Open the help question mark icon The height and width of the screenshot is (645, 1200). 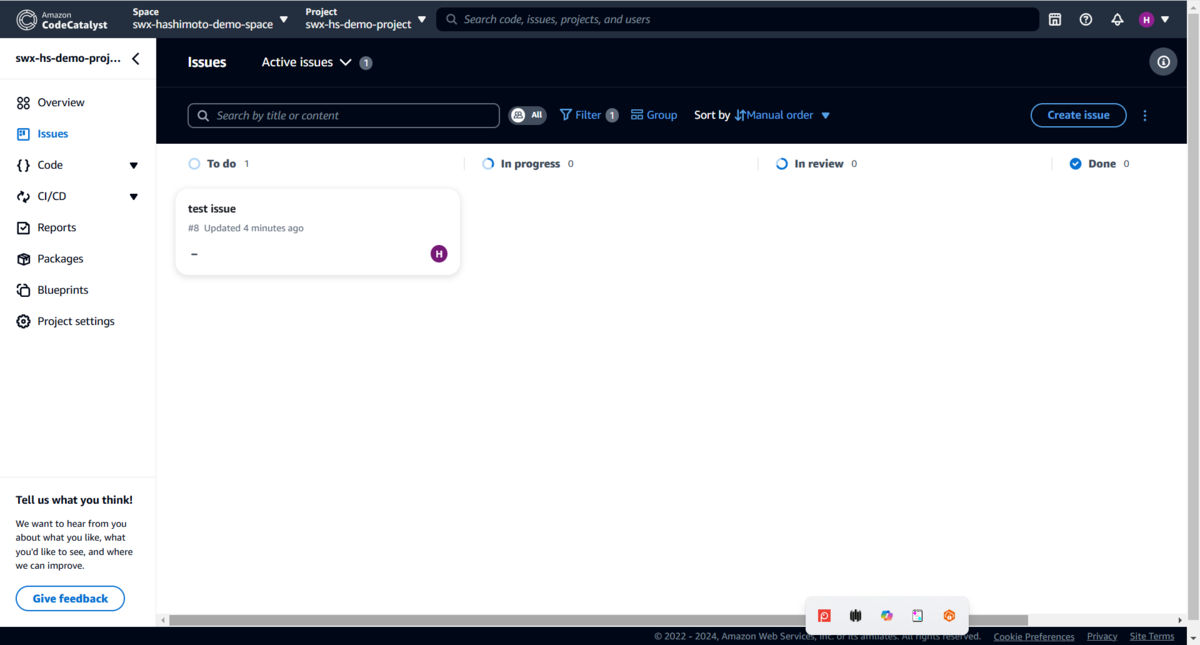point(1086,19)
